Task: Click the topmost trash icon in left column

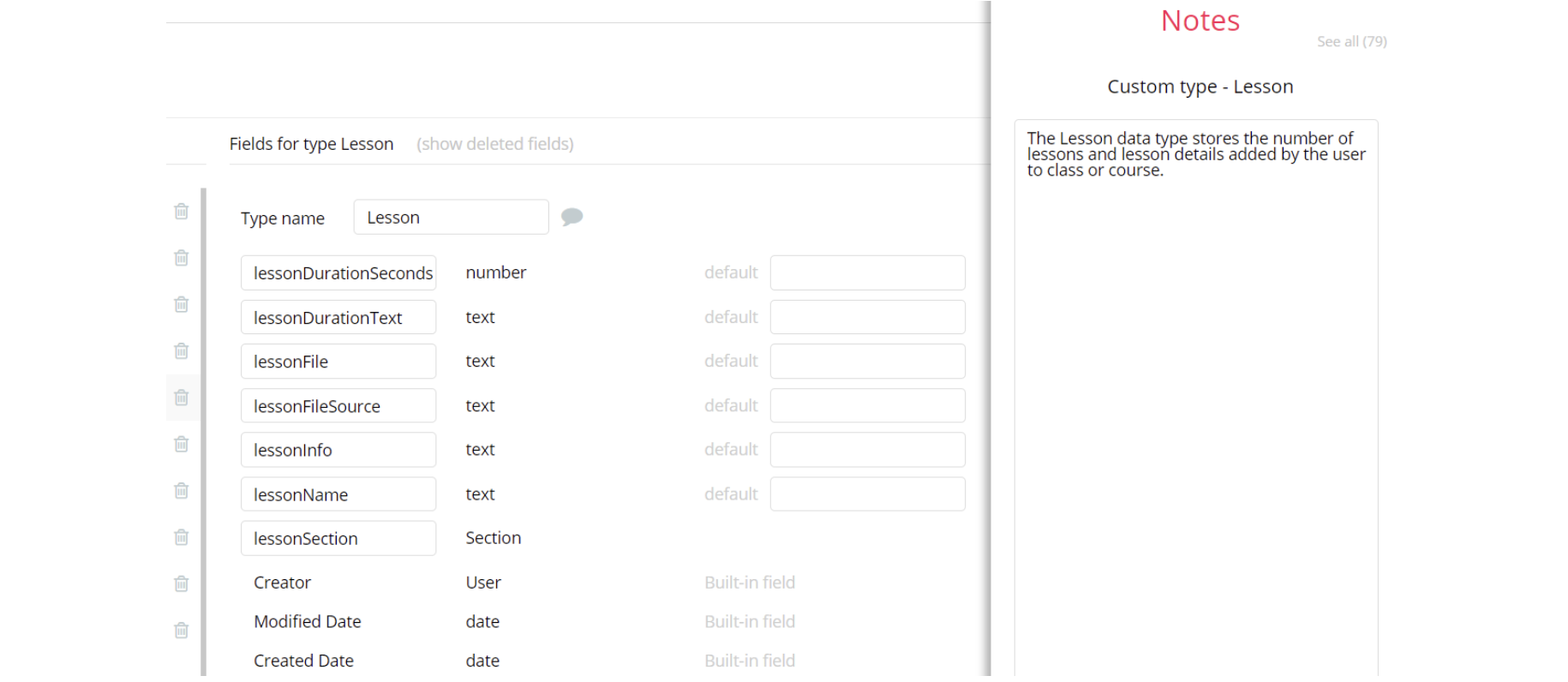Action: pyautogui.click(x=181, y=211)
